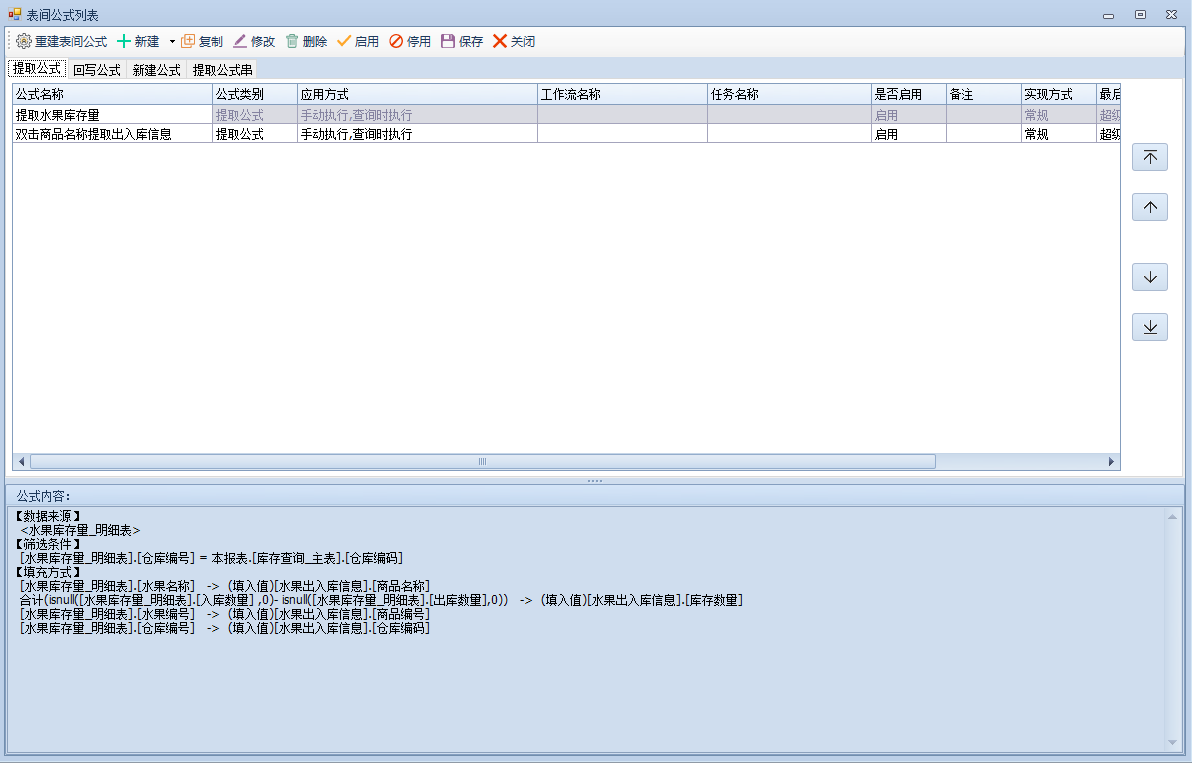Enable formula with 启用 checkmark
This screenshot has height=763, width=1192.
[x=344, y=42]
